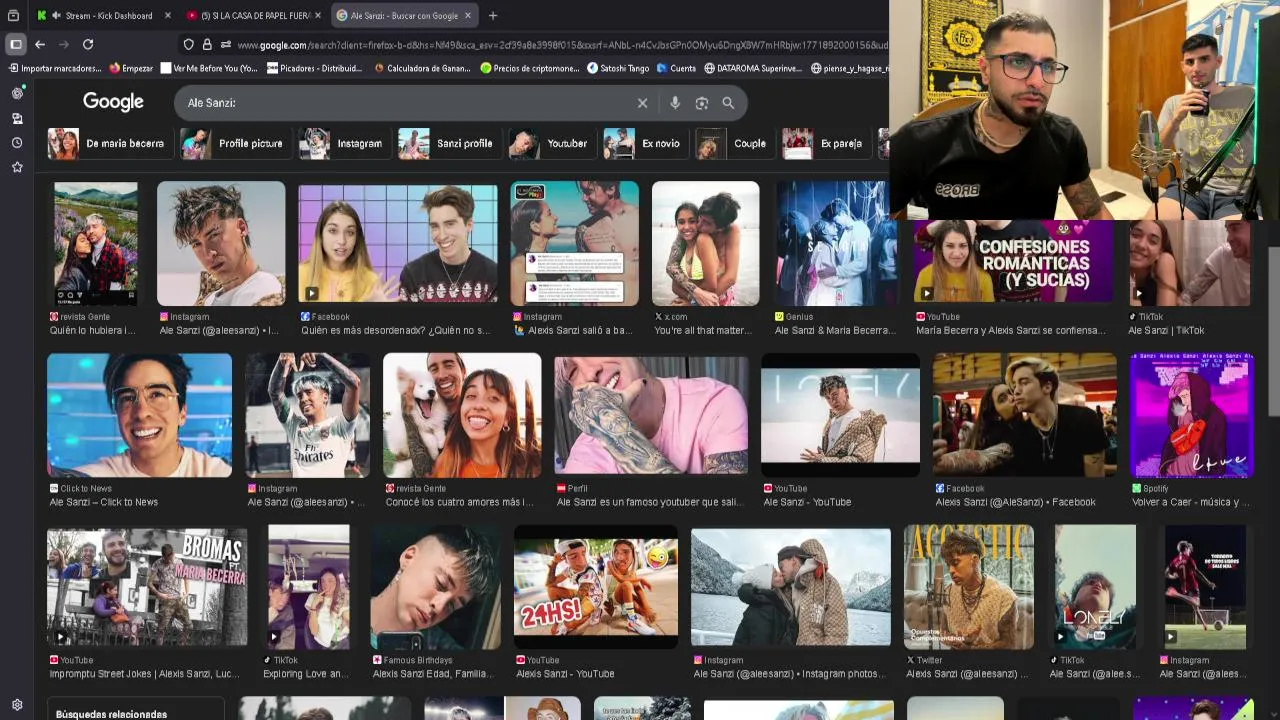The width and height of the screenshot is (1280, 720).
Task: Open the Precios de criptomone... bookmark
Action: point(530,68)
